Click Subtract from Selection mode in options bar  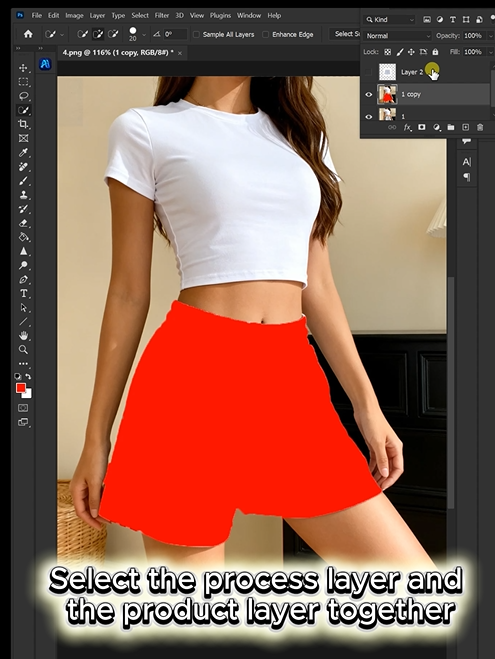tap(113, 34)
